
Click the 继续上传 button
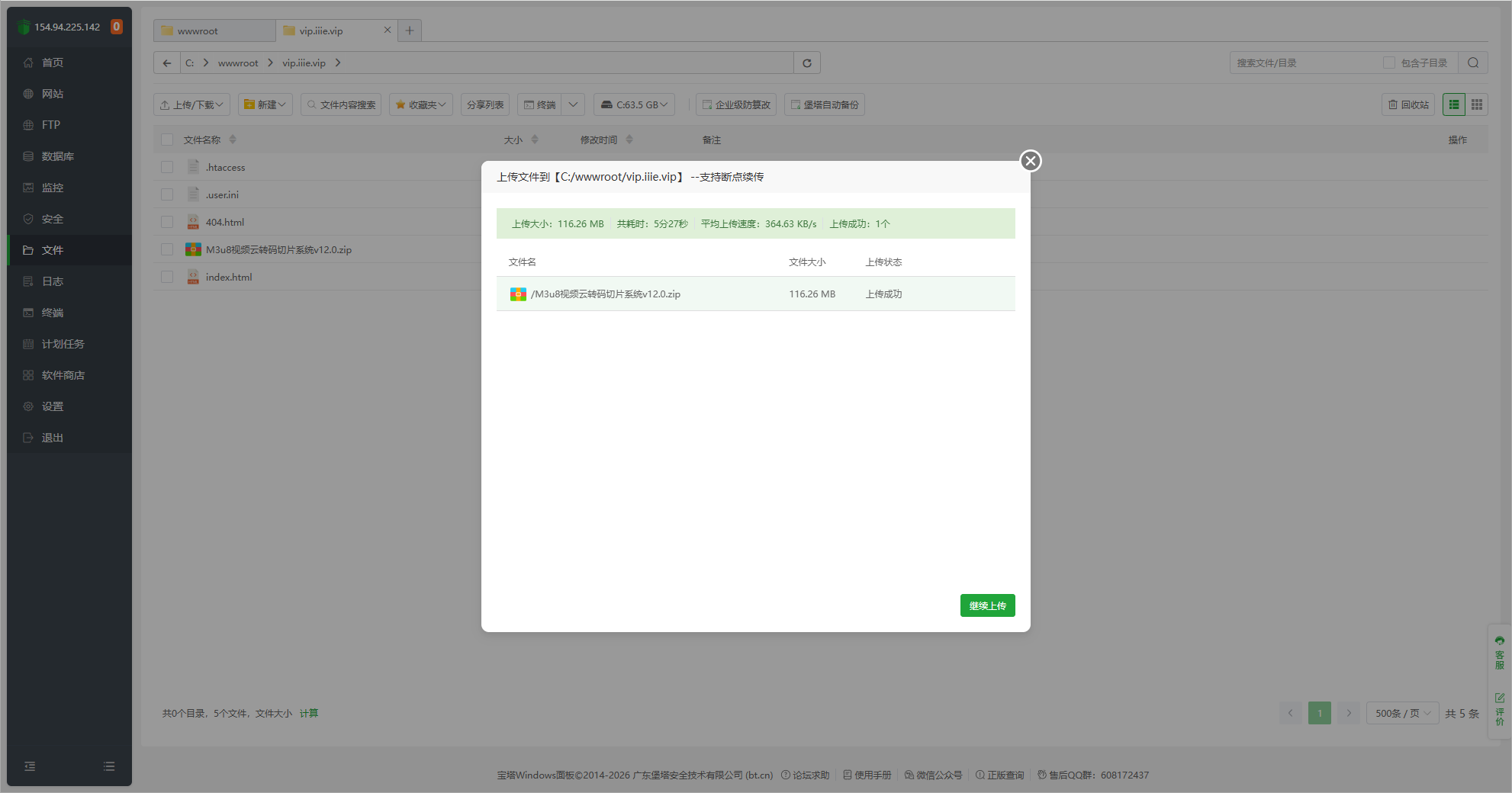coord(987,606)
